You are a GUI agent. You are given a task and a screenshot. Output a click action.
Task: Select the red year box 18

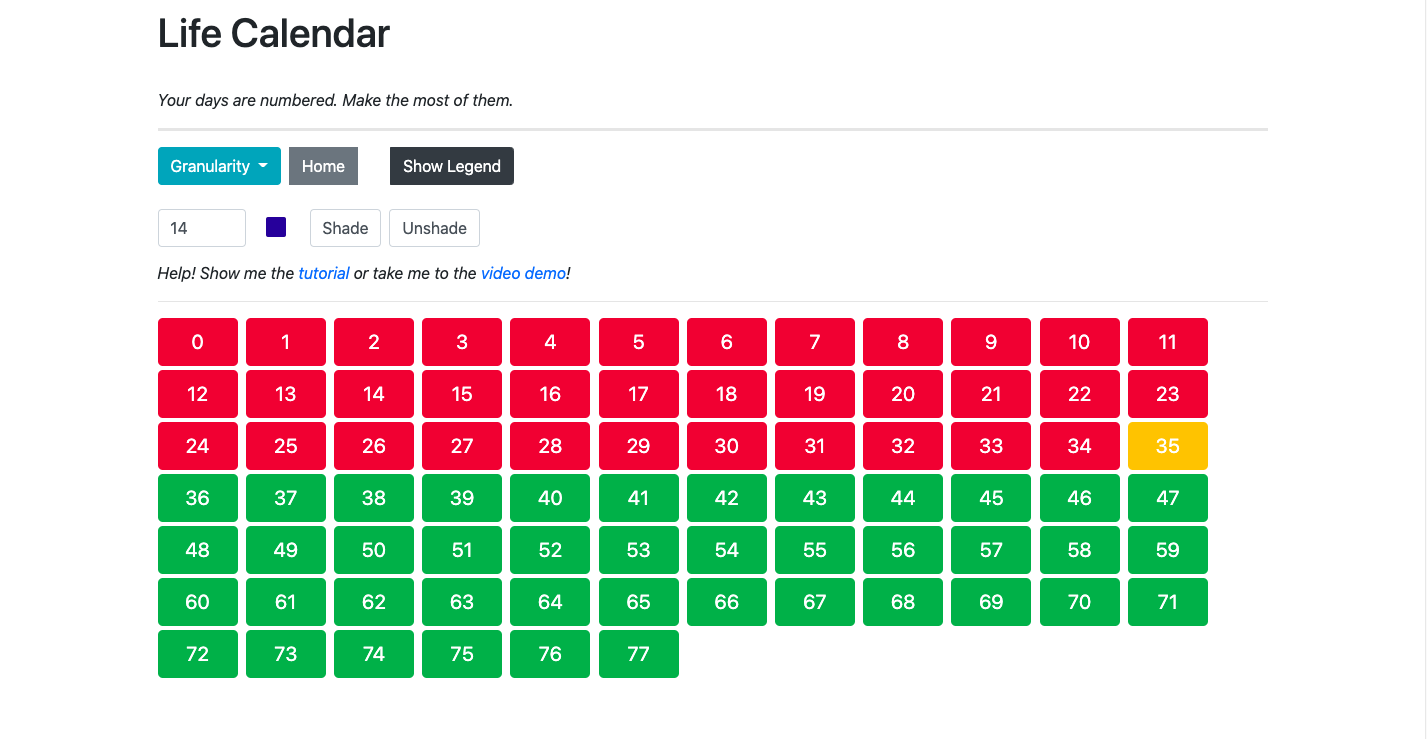click(727, 394)
